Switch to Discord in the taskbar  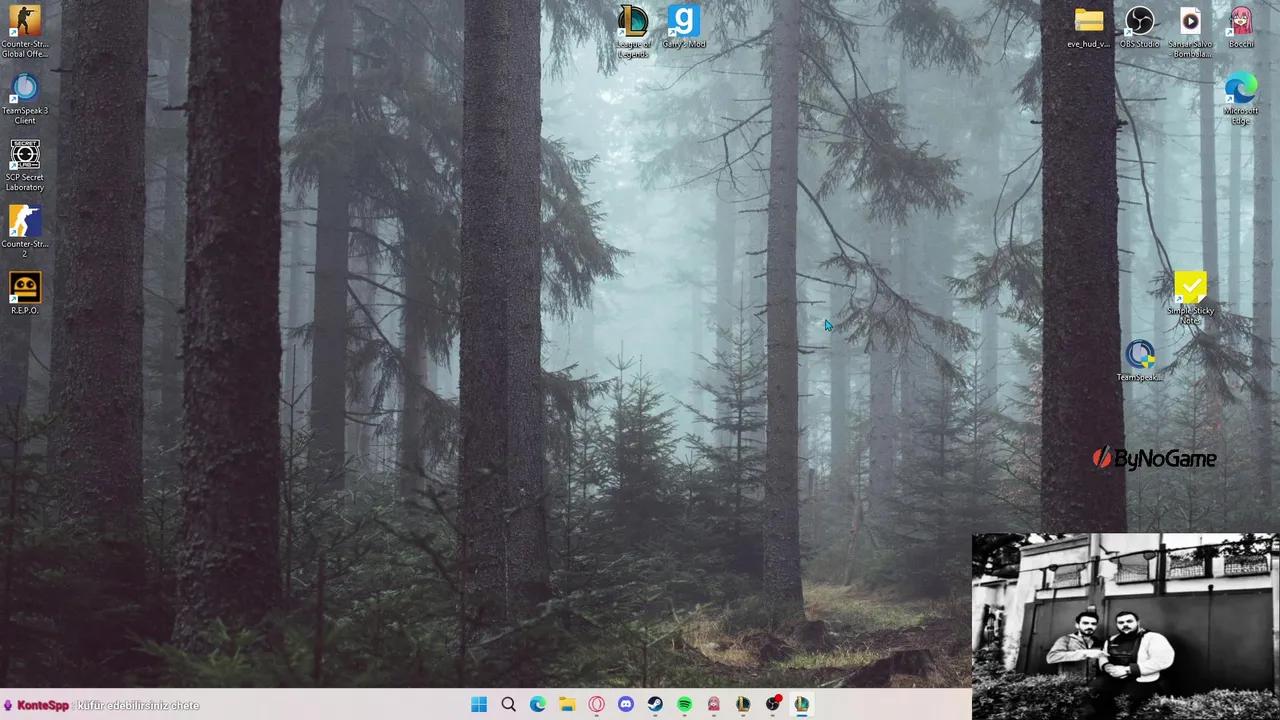[626, 705]
